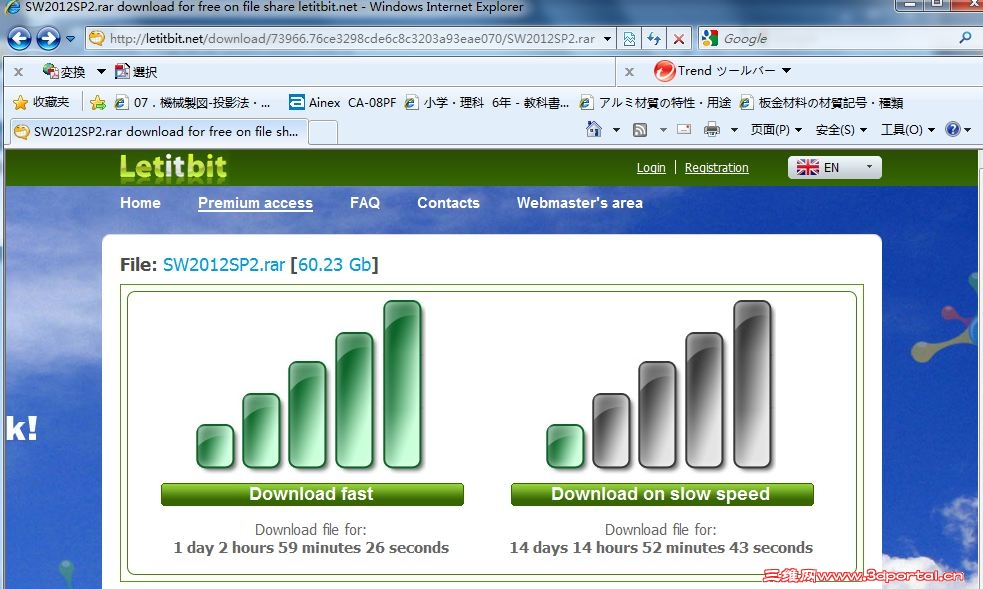This screenshot has width=983, height=589.
Task: Go to the Home nav item
Action: coord(140,203)
